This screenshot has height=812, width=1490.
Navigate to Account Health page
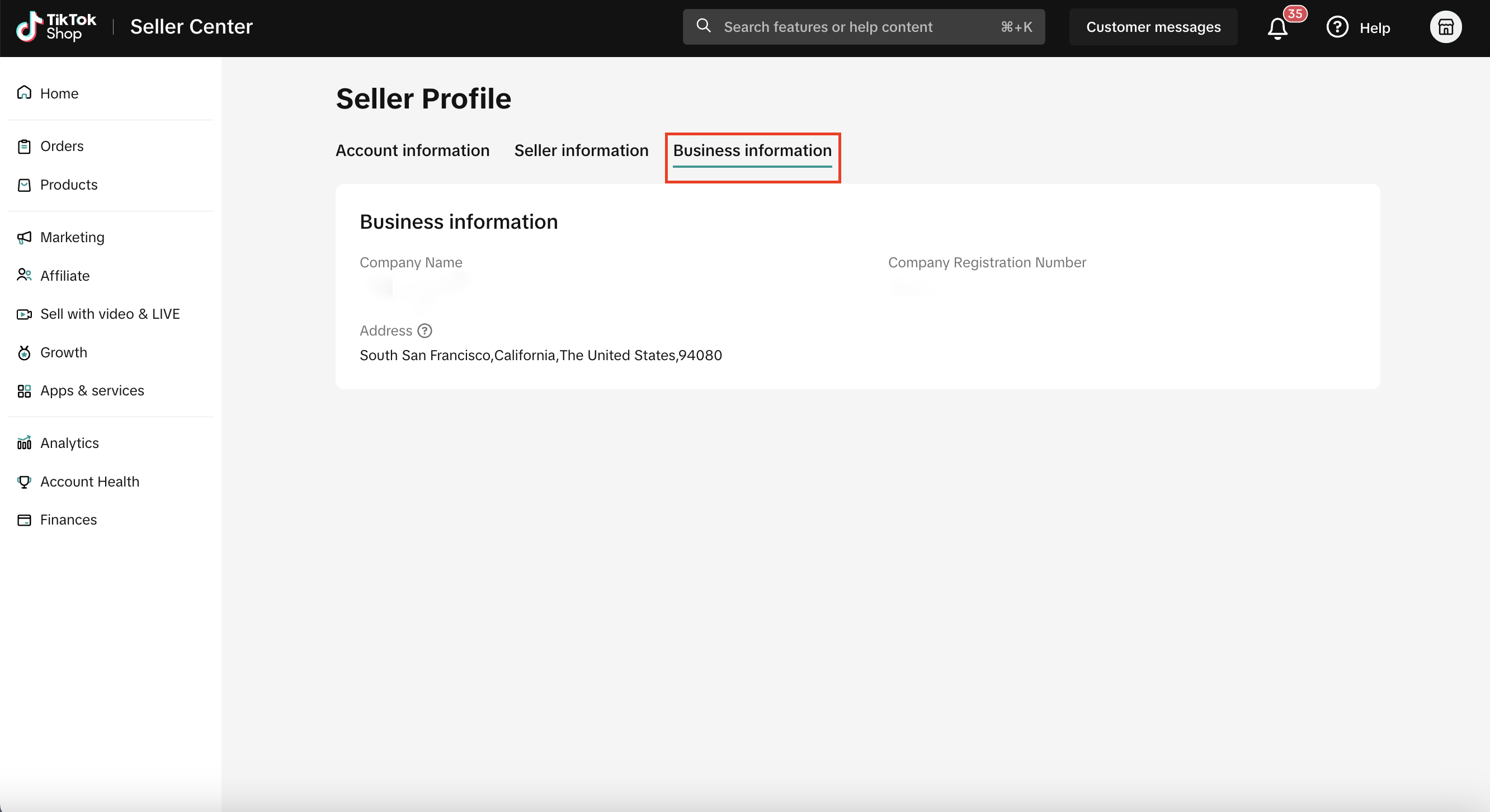(x=89, y=481)
